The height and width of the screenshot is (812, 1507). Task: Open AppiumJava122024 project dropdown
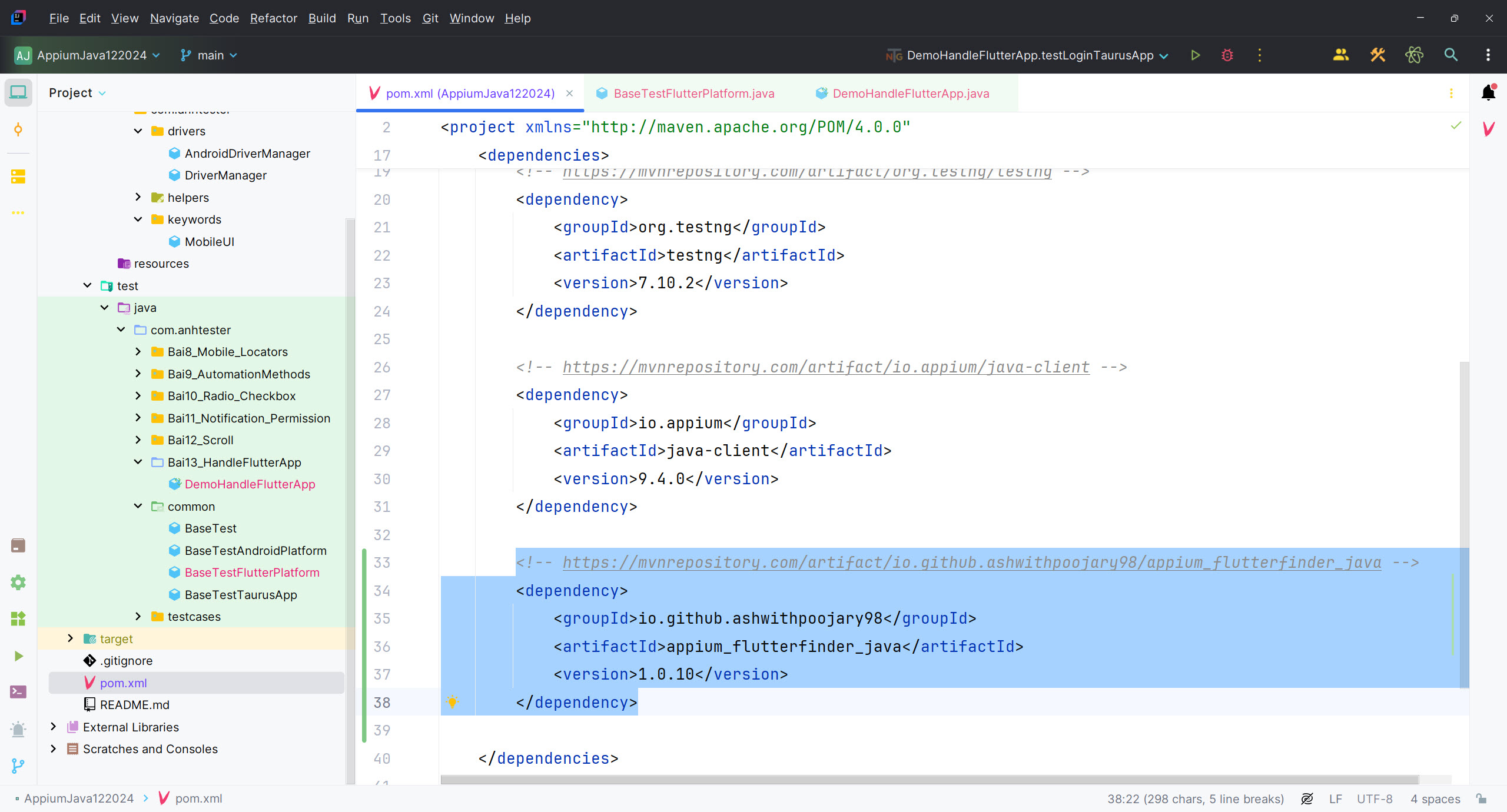coord(87,55)
